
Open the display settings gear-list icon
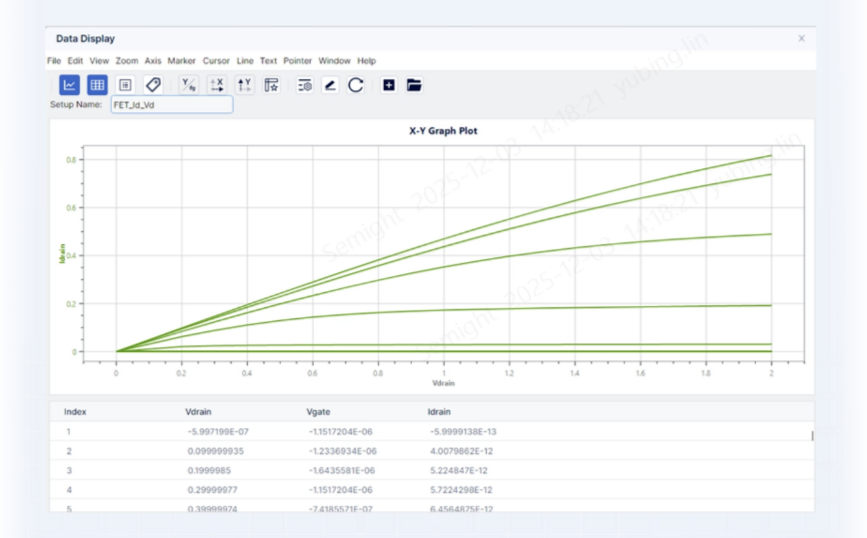pos(305,85)
